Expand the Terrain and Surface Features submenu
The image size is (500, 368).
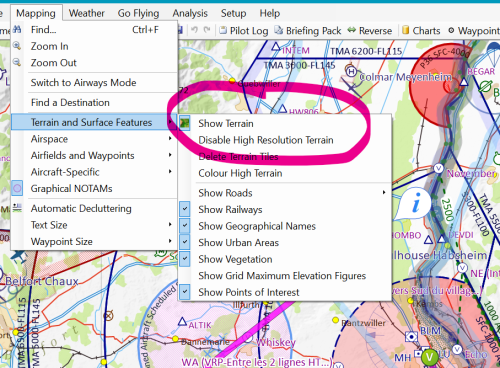(94, 122)
